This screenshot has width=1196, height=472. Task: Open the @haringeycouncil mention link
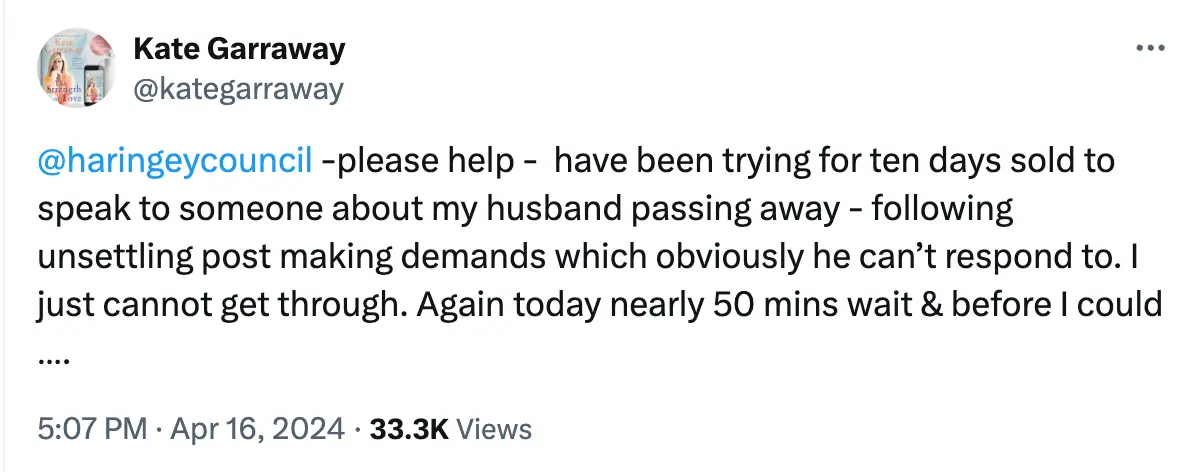pos(174,160)
